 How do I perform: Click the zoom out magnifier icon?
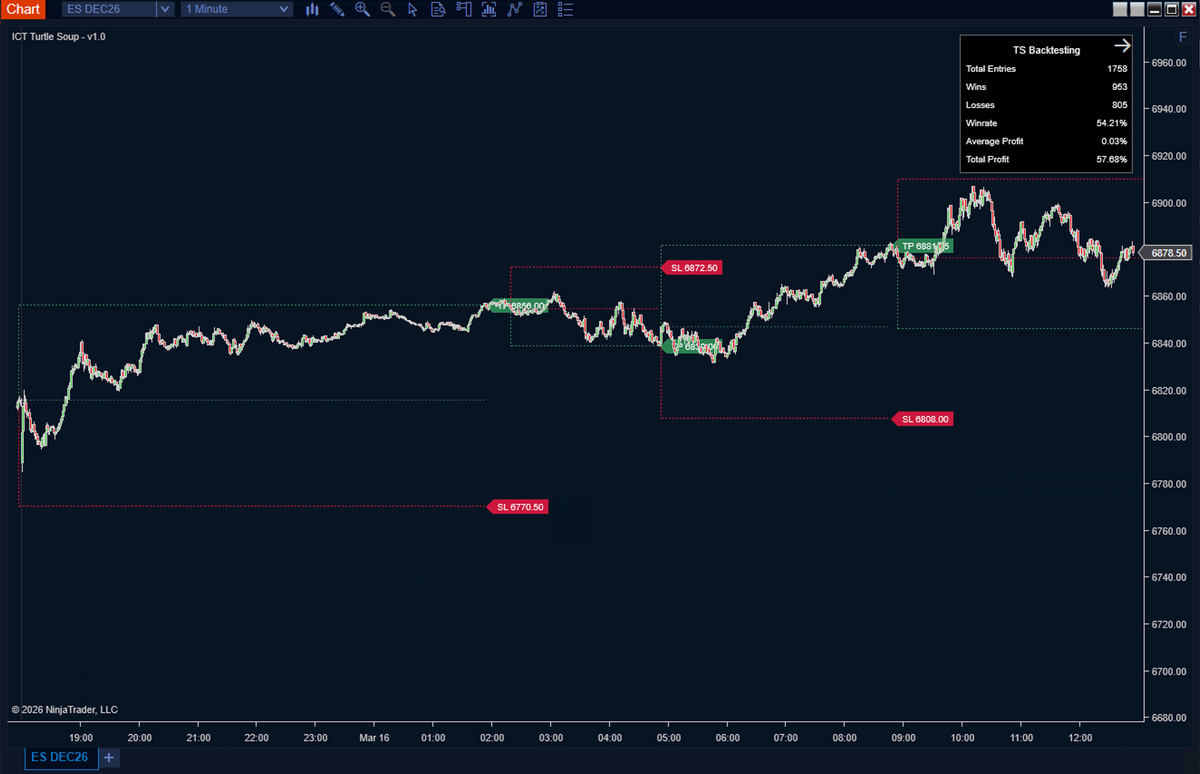(388, 9)
